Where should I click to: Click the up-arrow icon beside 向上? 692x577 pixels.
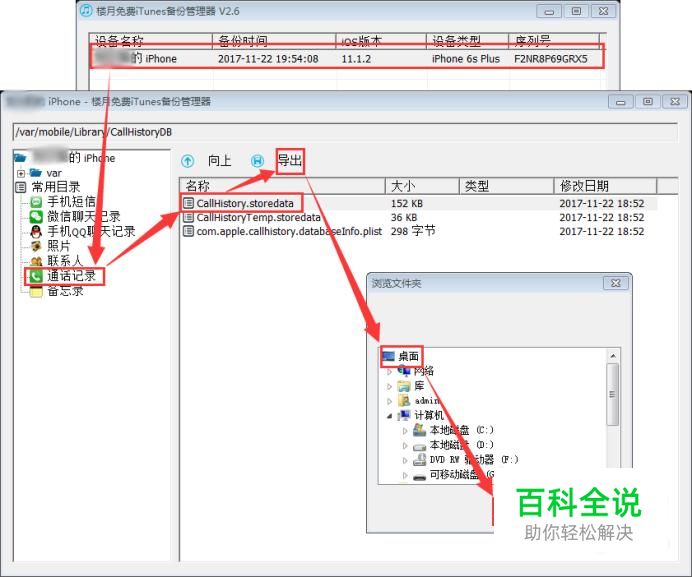click(x=188, y=161)
